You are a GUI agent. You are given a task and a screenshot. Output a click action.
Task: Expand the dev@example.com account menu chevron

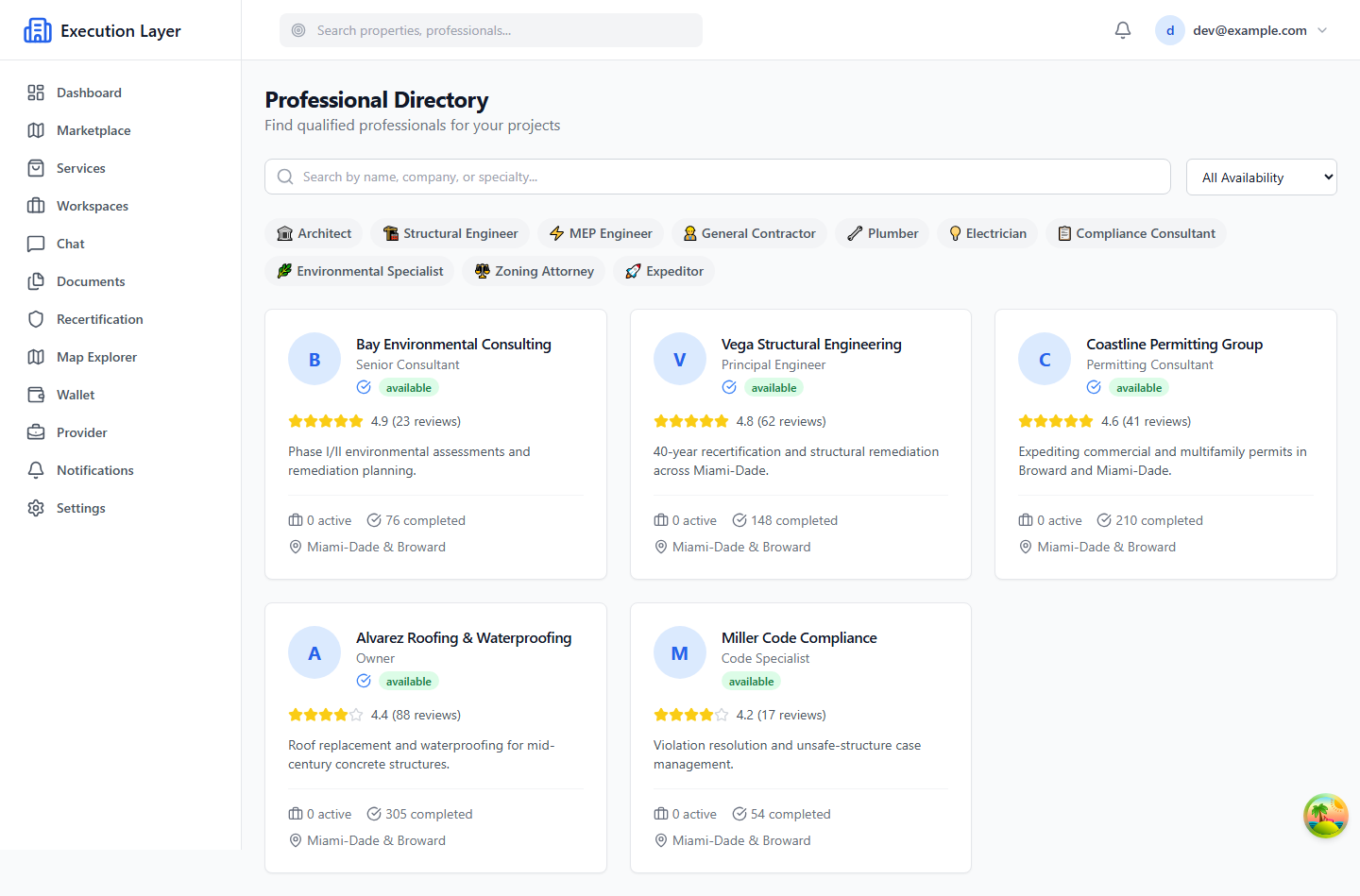click(1322, 30)
